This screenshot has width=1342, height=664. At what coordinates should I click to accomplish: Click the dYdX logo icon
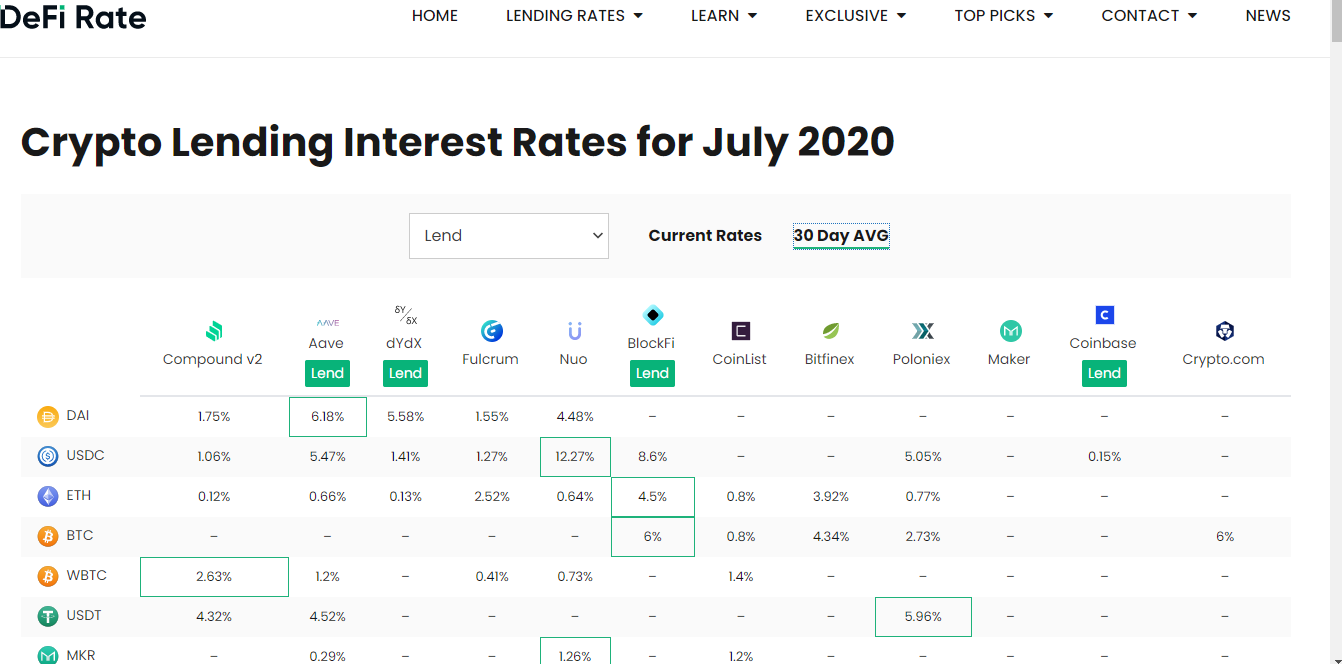point(405,315)
